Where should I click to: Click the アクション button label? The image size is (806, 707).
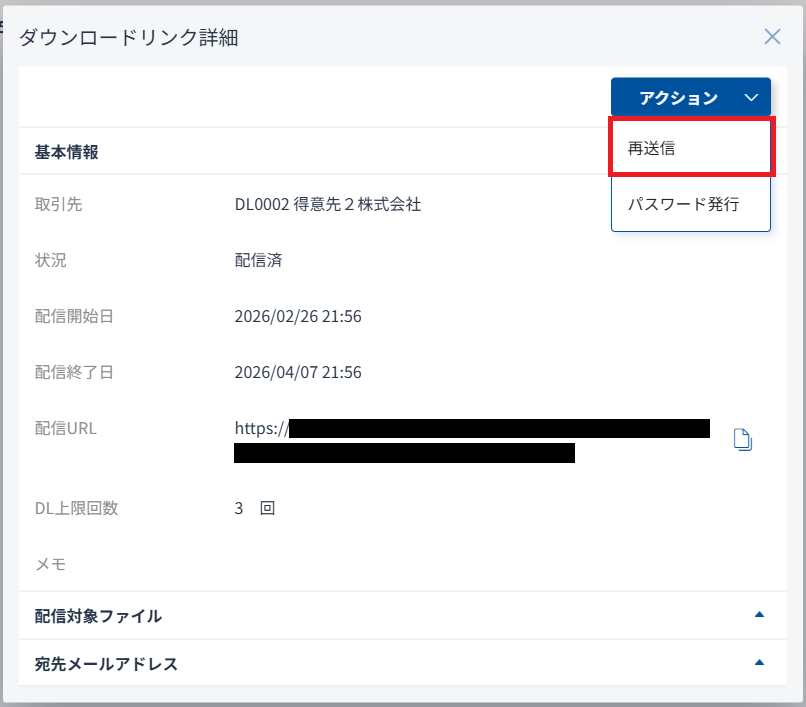[x=678, y=98]
